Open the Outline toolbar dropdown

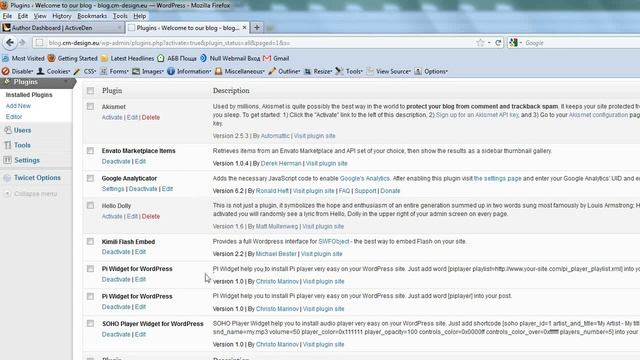(284, 71)
